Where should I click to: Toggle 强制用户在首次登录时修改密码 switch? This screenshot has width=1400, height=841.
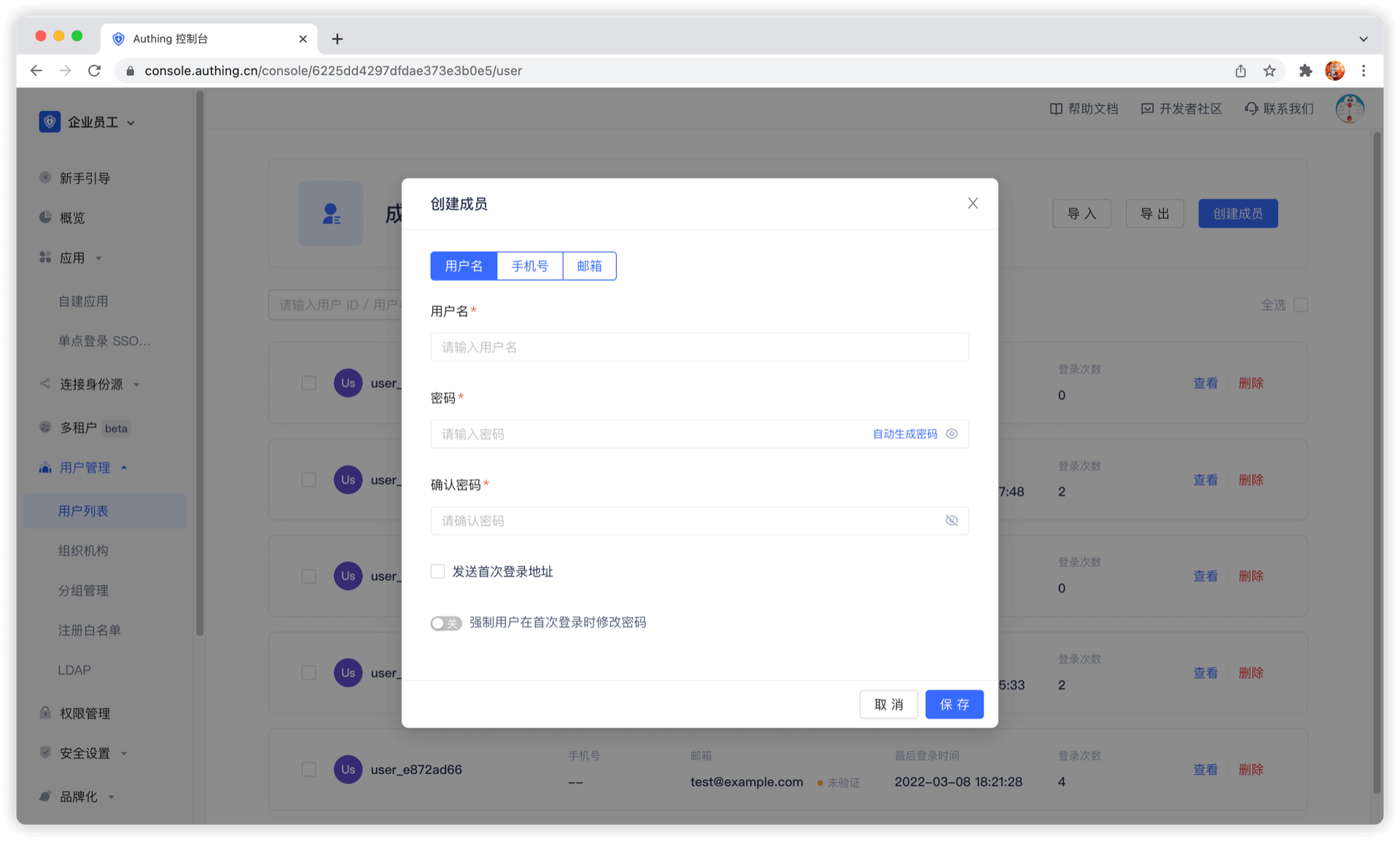tap(446, 623)
